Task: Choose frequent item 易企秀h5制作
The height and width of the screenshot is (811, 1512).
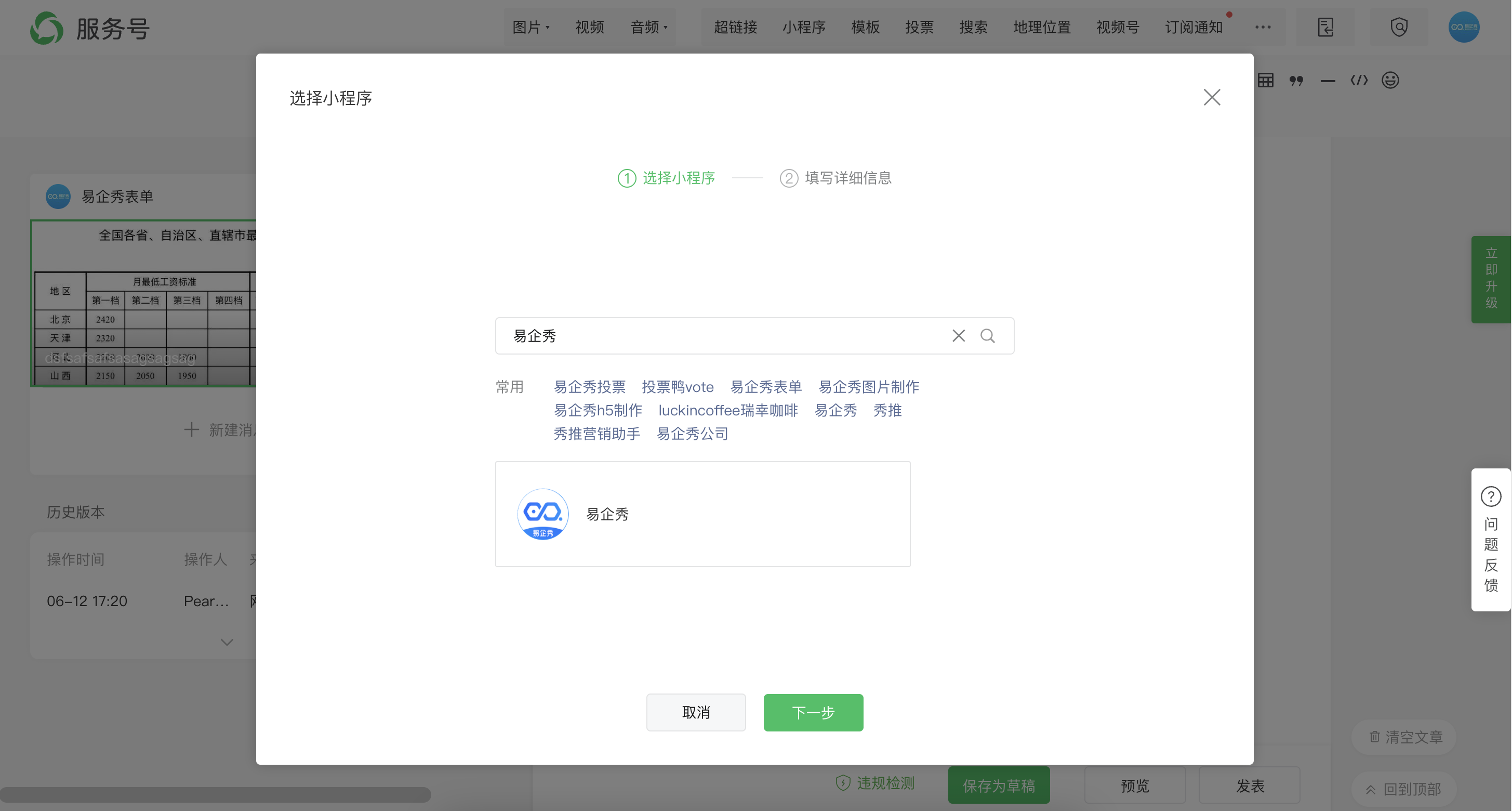Action: click(598, 411)
